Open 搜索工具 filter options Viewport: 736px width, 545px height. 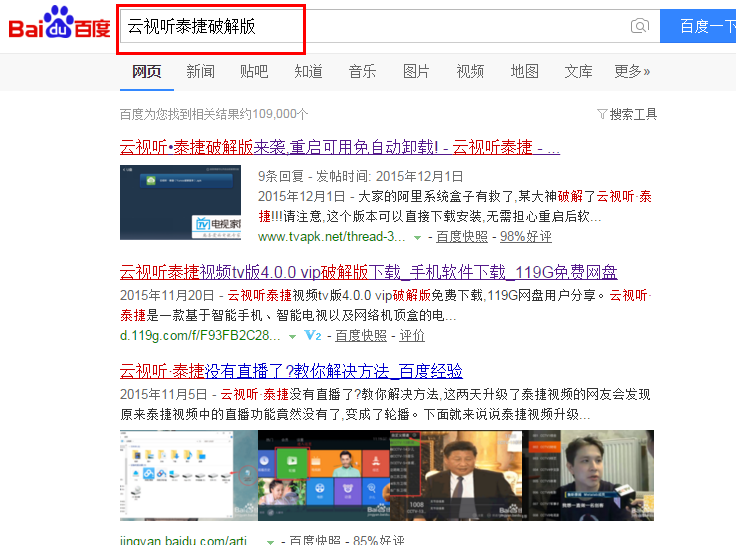click(627, 114)
